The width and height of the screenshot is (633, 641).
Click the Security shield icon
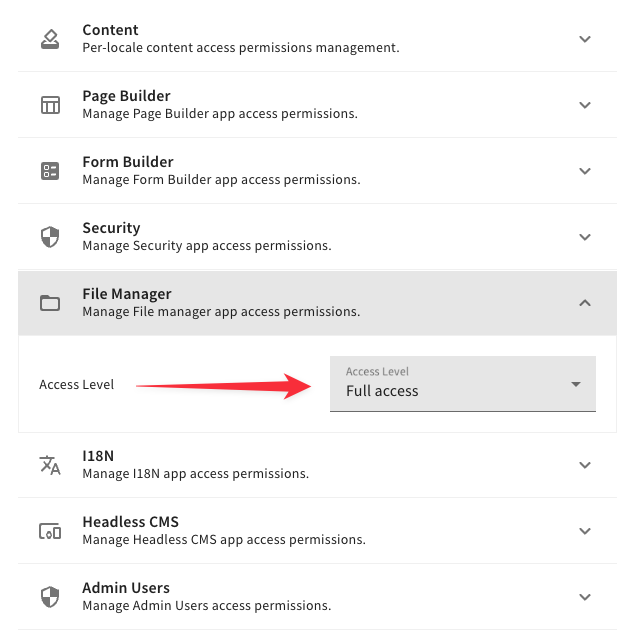[x=50, y=237]
